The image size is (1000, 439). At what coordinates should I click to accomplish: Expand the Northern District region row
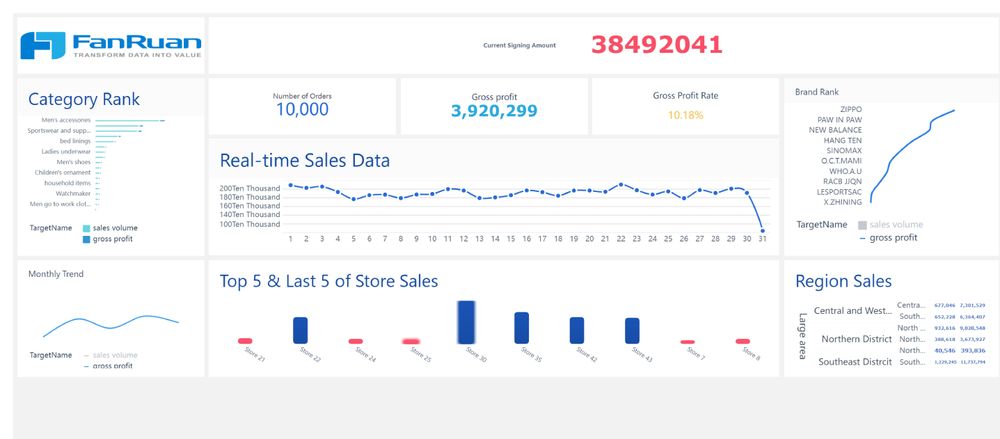click(855, 338)
